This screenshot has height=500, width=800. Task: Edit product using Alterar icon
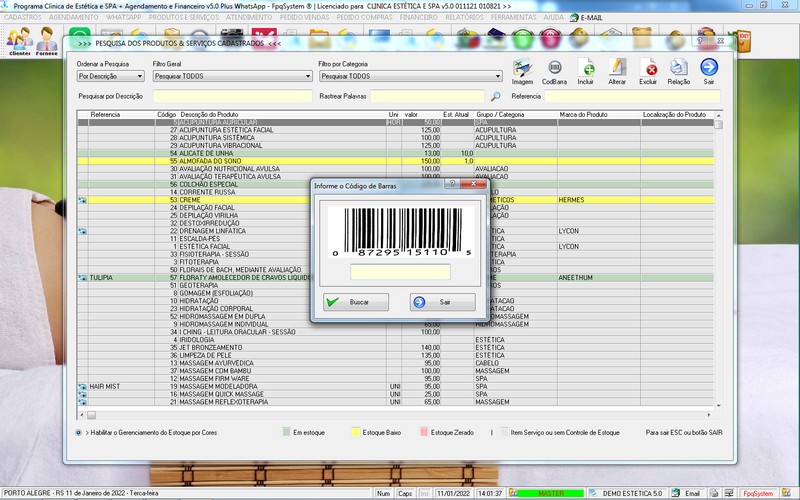click(617, 71)
